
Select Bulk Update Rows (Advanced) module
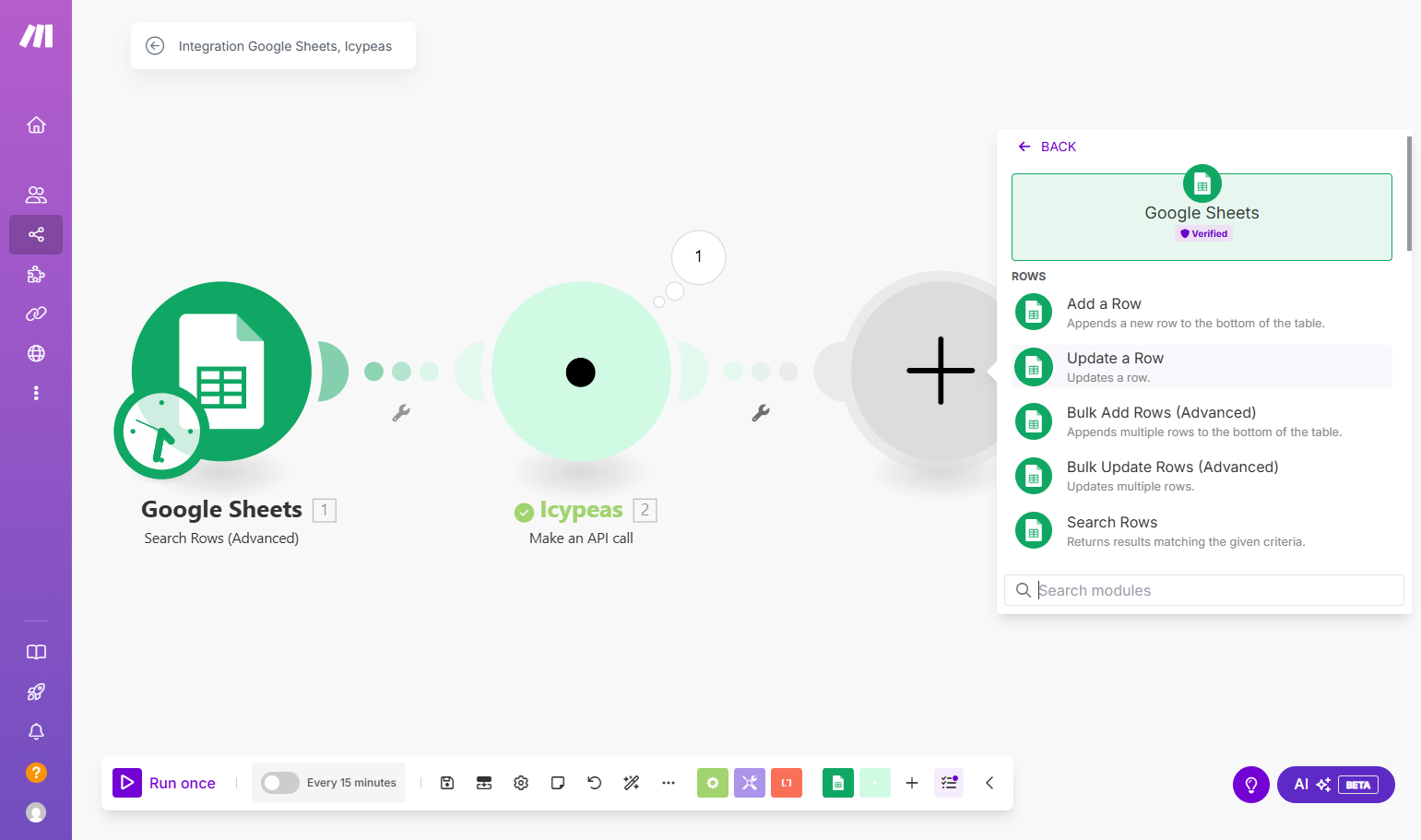click(x=1202, y=476)
